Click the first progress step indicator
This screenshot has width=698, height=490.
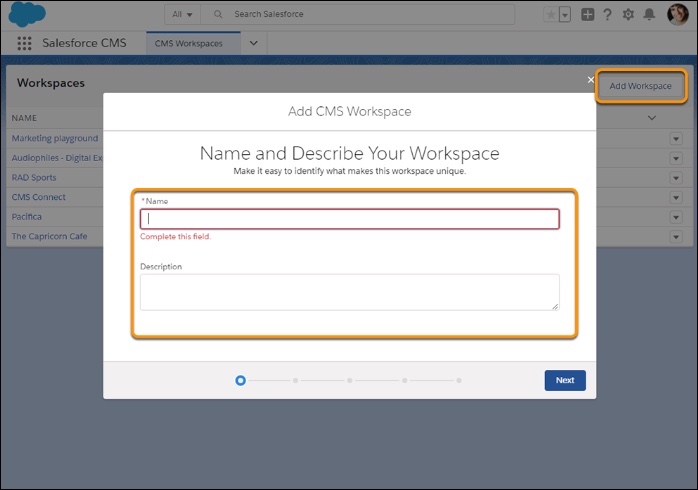click(x=240, y=380)
